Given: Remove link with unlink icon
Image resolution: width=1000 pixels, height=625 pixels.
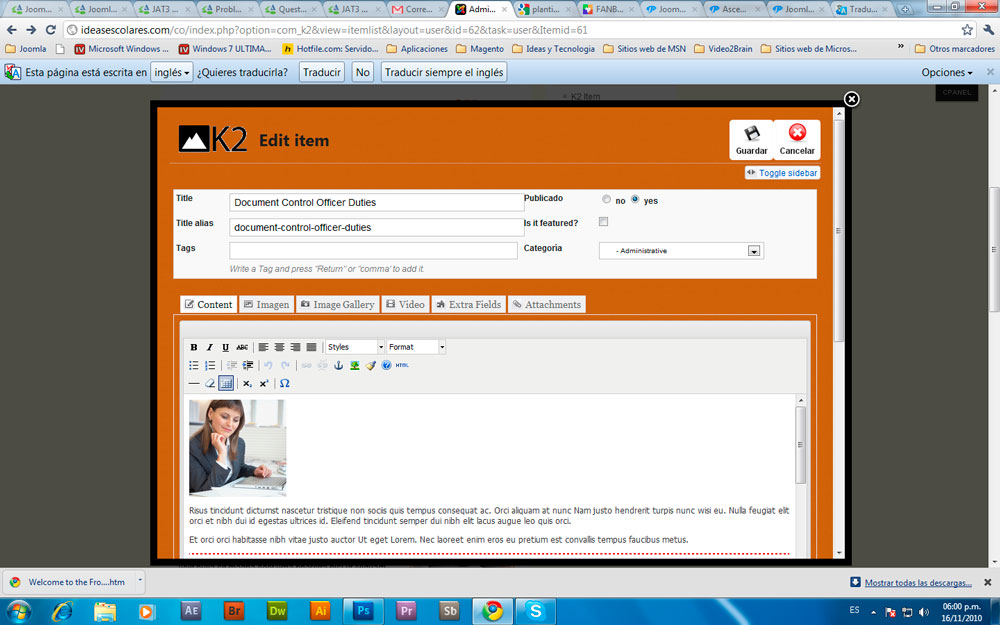Looking at the screenshot, I should point(323,365).
